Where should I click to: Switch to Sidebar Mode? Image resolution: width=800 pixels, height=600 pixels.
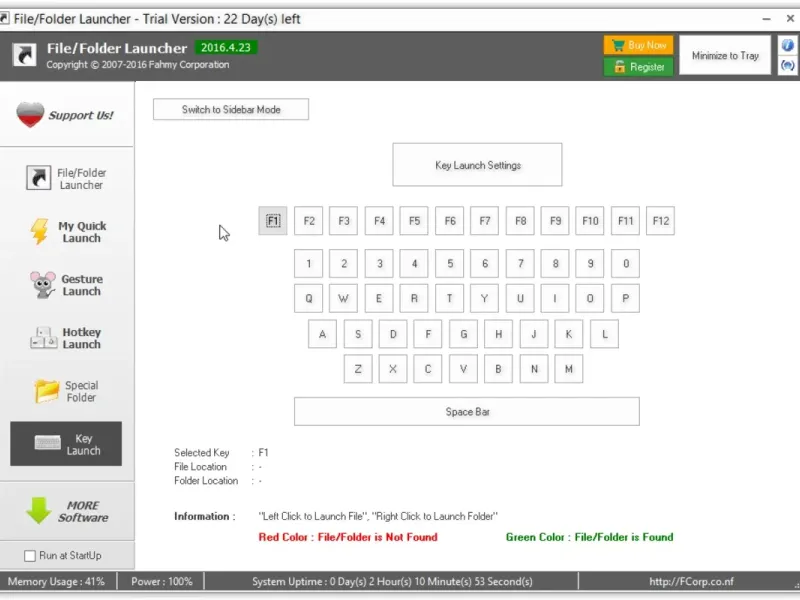(x=231, y=109)
